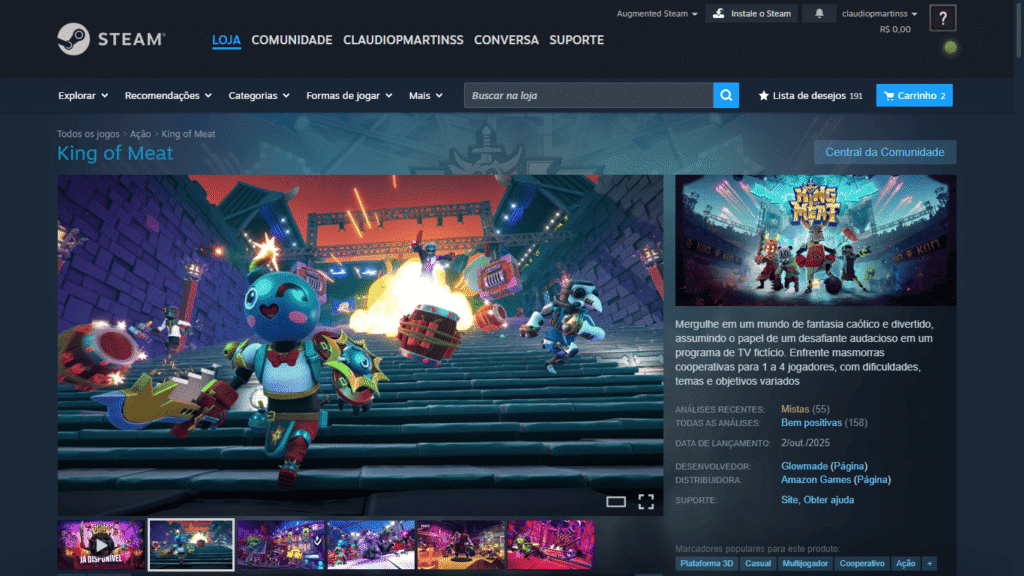This screenshot has width=1024, height=576.
Task: Open the notifications bell
Action: [x=820, y=14]
